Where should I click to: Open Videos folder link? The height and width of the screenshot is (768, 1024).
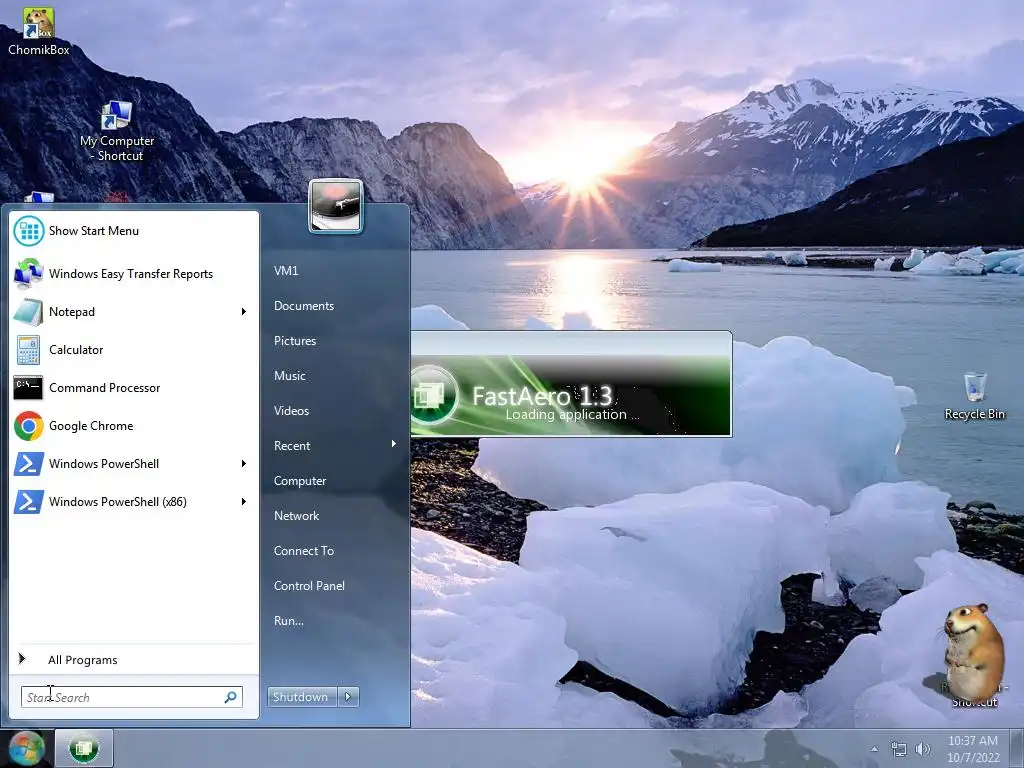tap(291, 411)
